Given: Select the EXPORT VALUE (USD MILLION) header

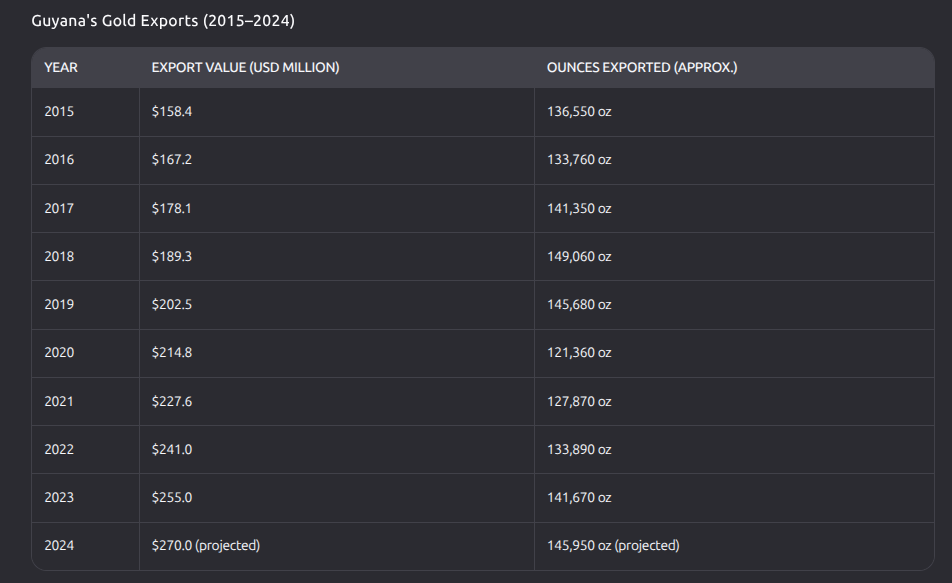Looking at the screenshot, I should pos(245,68).
